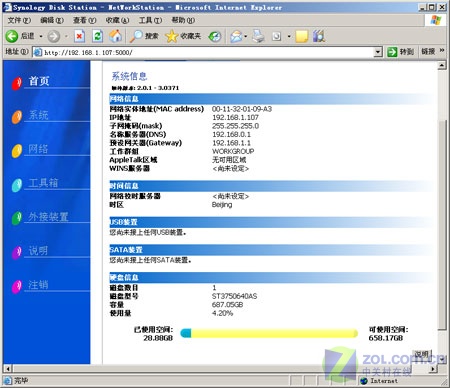This screenshot has width=450, height=388.
Task: Open 外接装置 section link
Action: click(x=48, y=217)
